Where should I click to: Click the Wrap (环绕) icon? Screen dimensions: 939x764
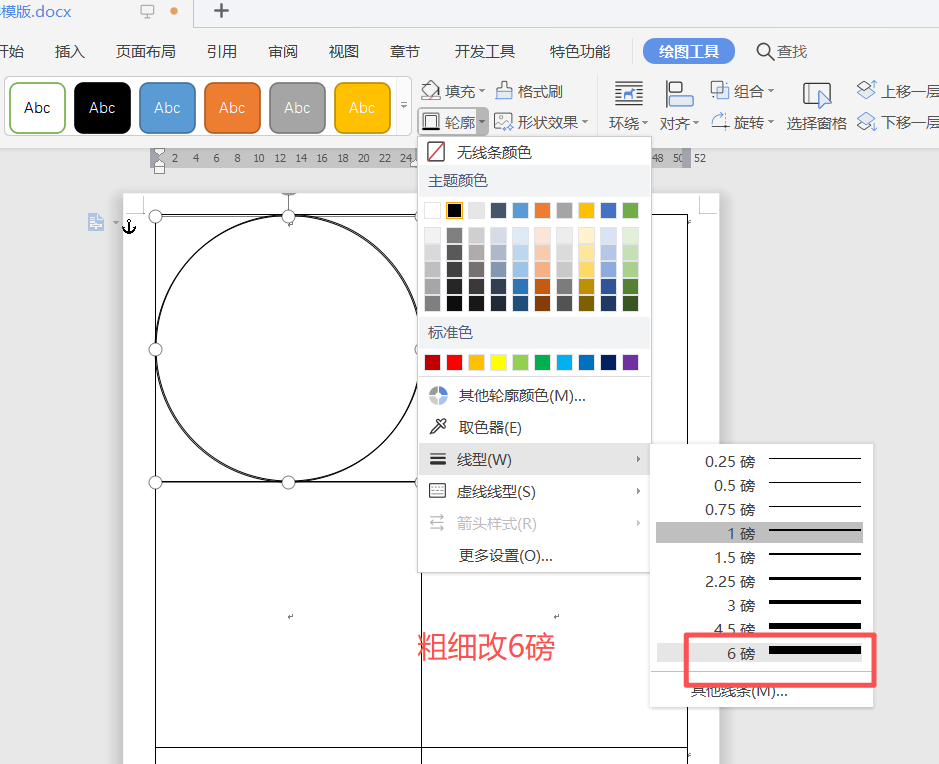click(x=629, y=94)
